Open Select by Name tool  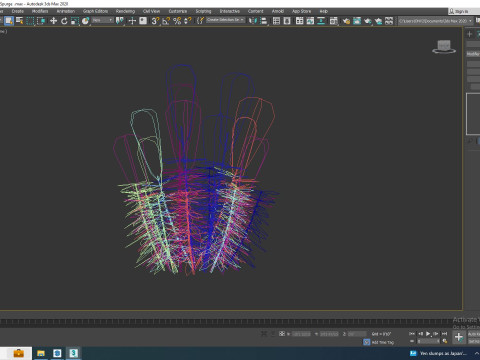coord(20,21)
